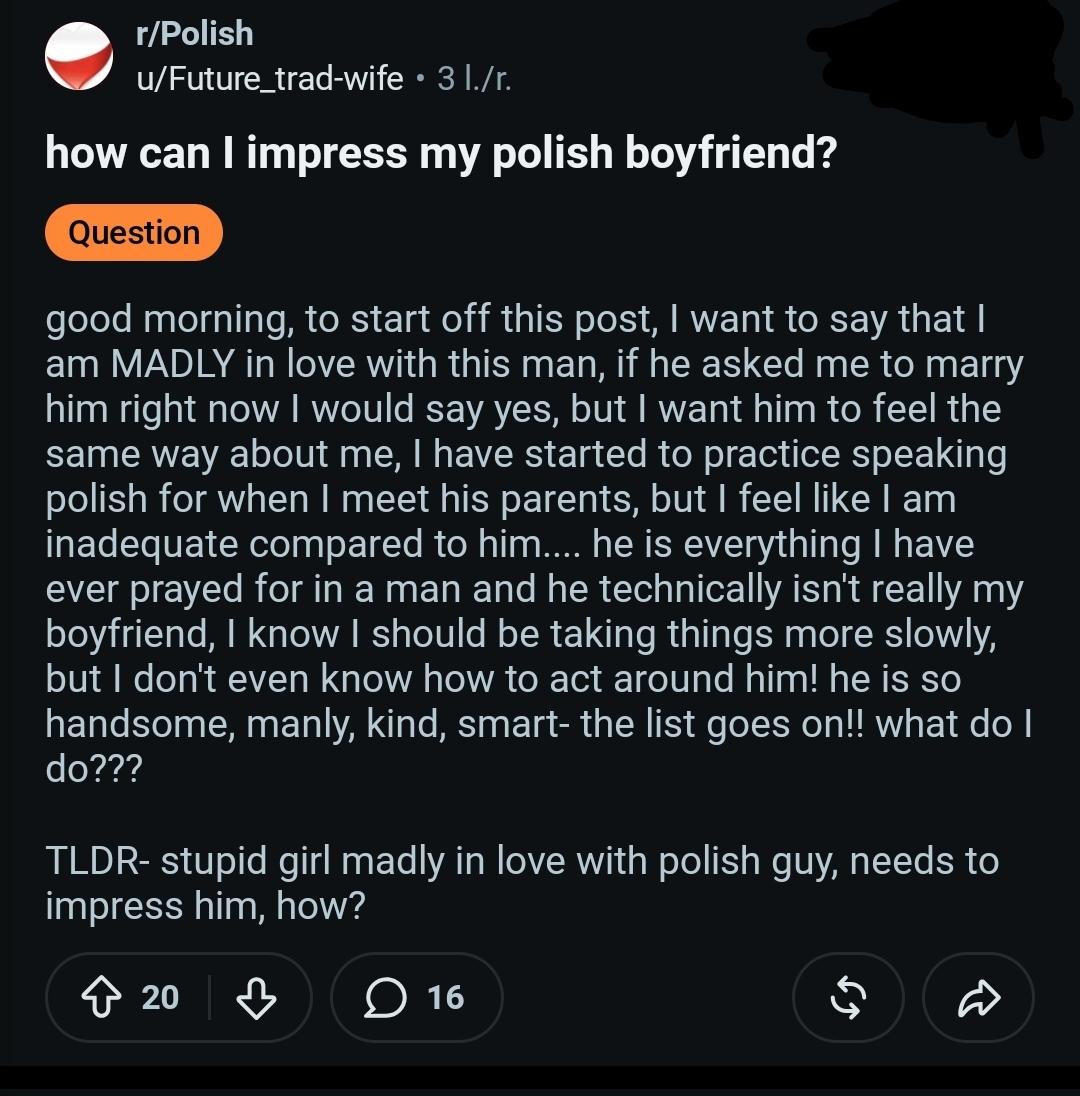Viewport: 1080px width, 1096px height.
Task: Click the word MADLY in the post
Action: tap(172, 364)
